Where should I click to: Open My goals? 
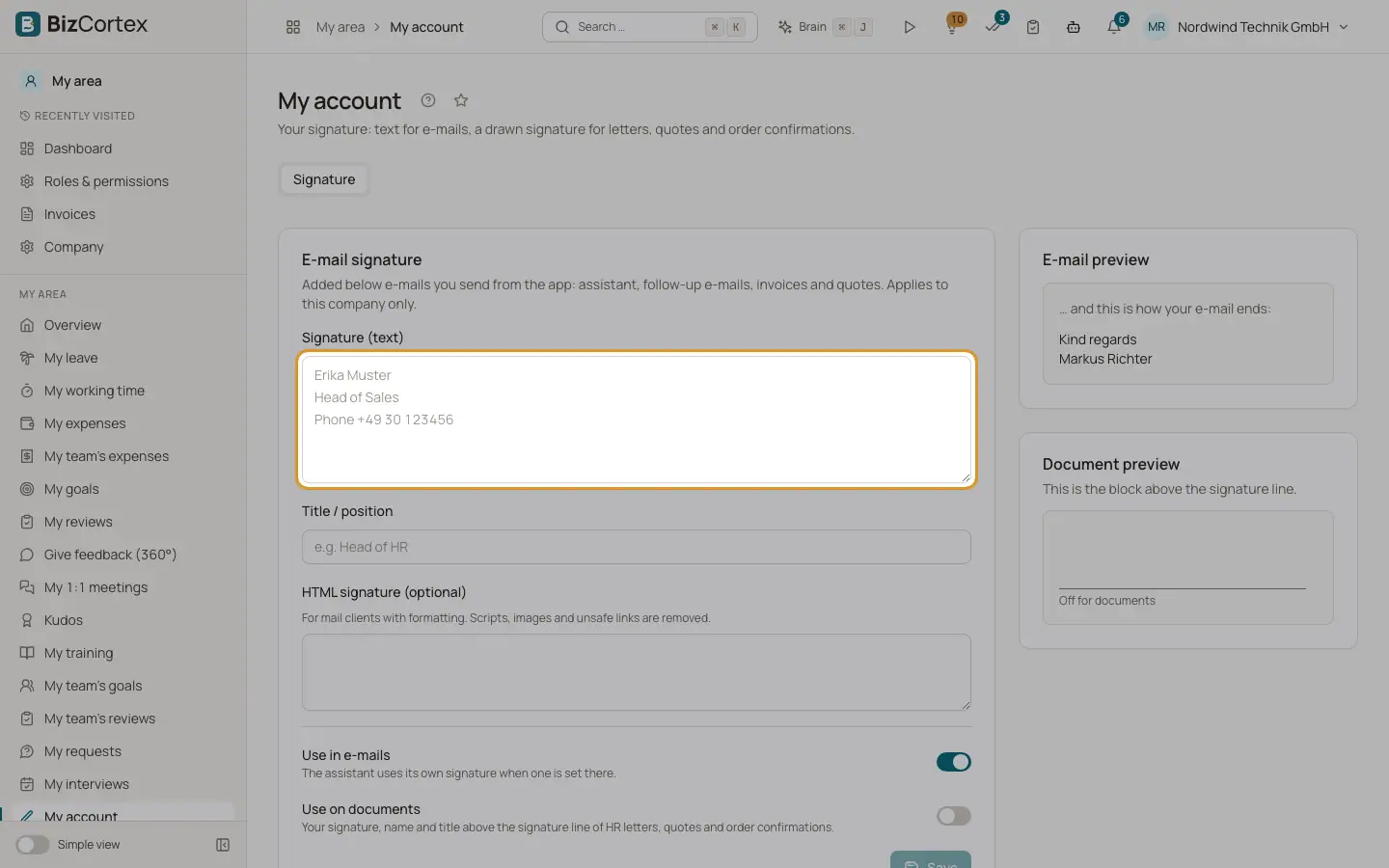coord(123,489)
